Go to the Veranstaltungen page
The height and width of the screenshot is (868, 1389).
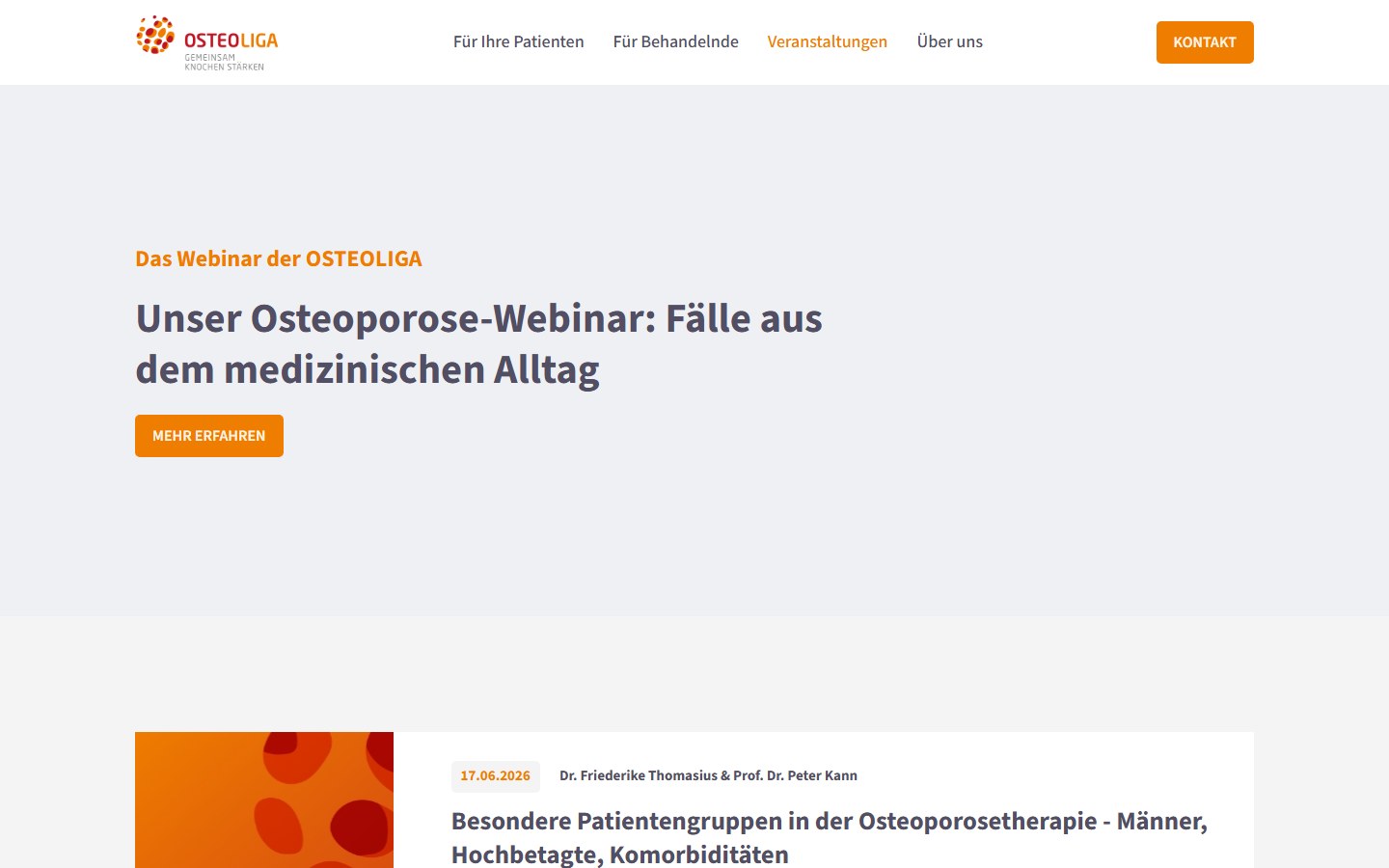pyautogui.click(x=827, y=41)
